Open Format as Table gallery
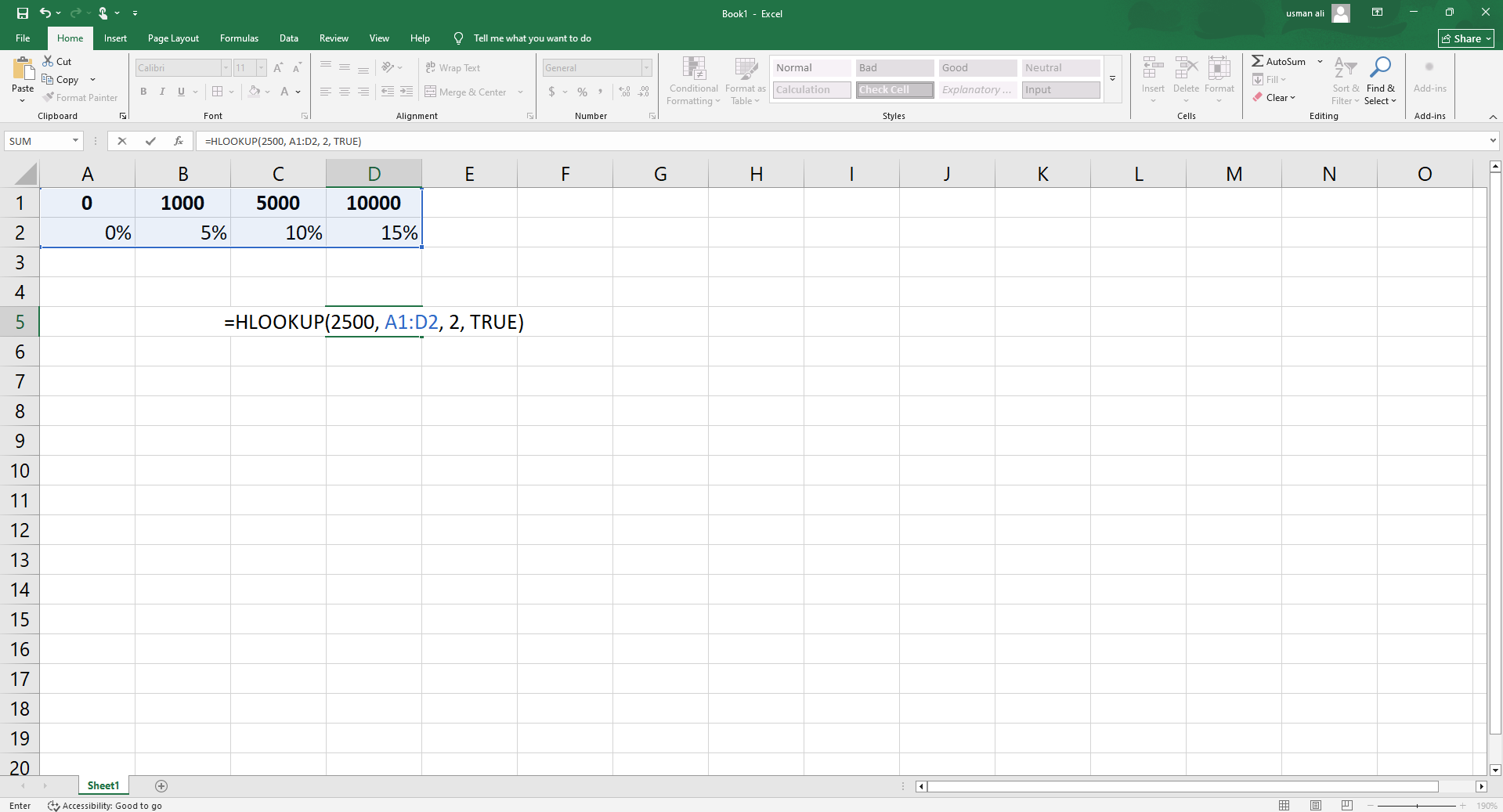1503x812 pixels. [745, 81]
